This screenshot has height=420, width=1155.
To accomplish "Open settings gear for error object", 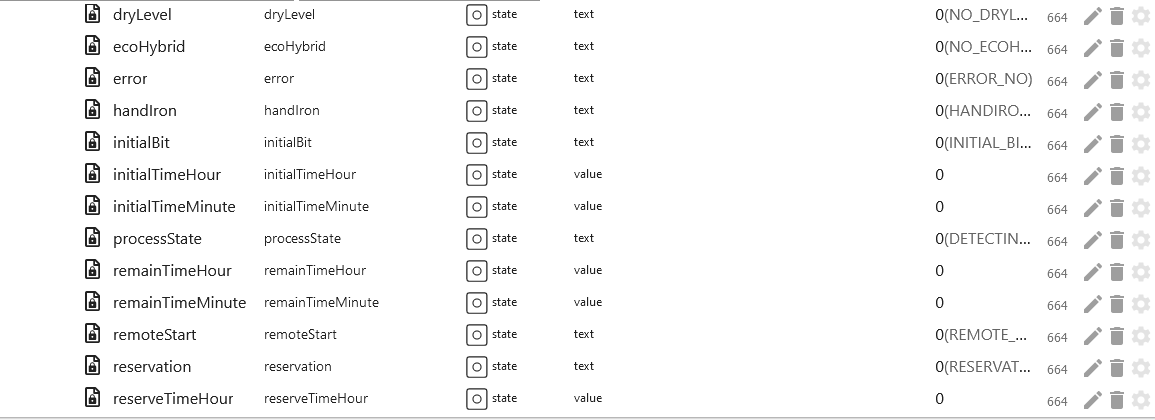I will (x=1140, y=80).
